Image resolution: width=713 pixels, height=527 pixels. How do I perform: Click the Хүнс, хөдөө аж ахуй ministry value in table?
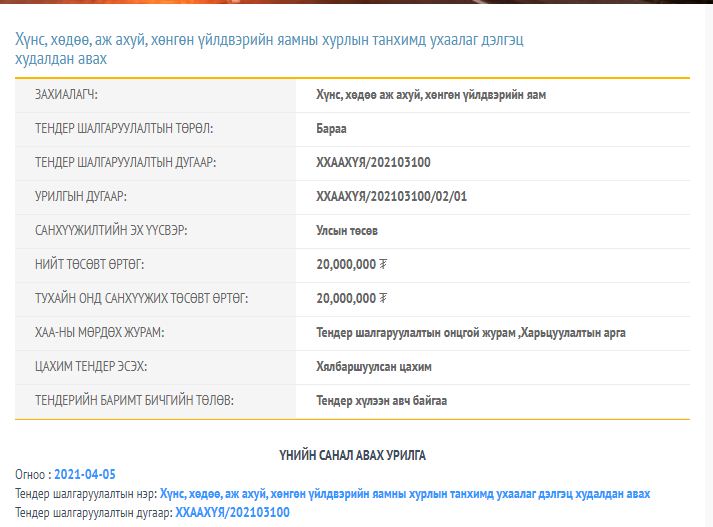coord(430,95)
